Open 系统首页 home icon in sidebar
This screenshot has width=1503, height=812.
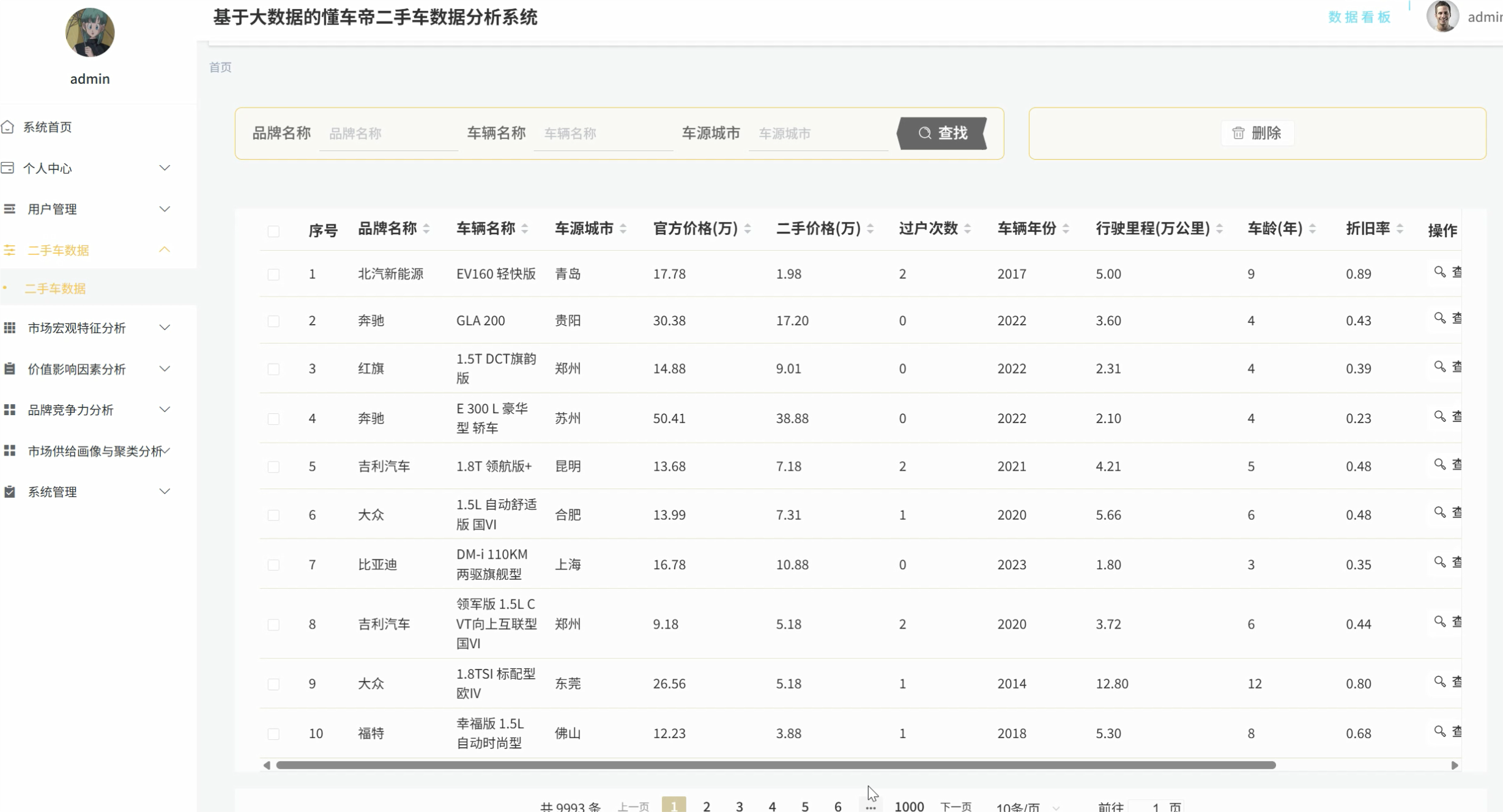7,127
